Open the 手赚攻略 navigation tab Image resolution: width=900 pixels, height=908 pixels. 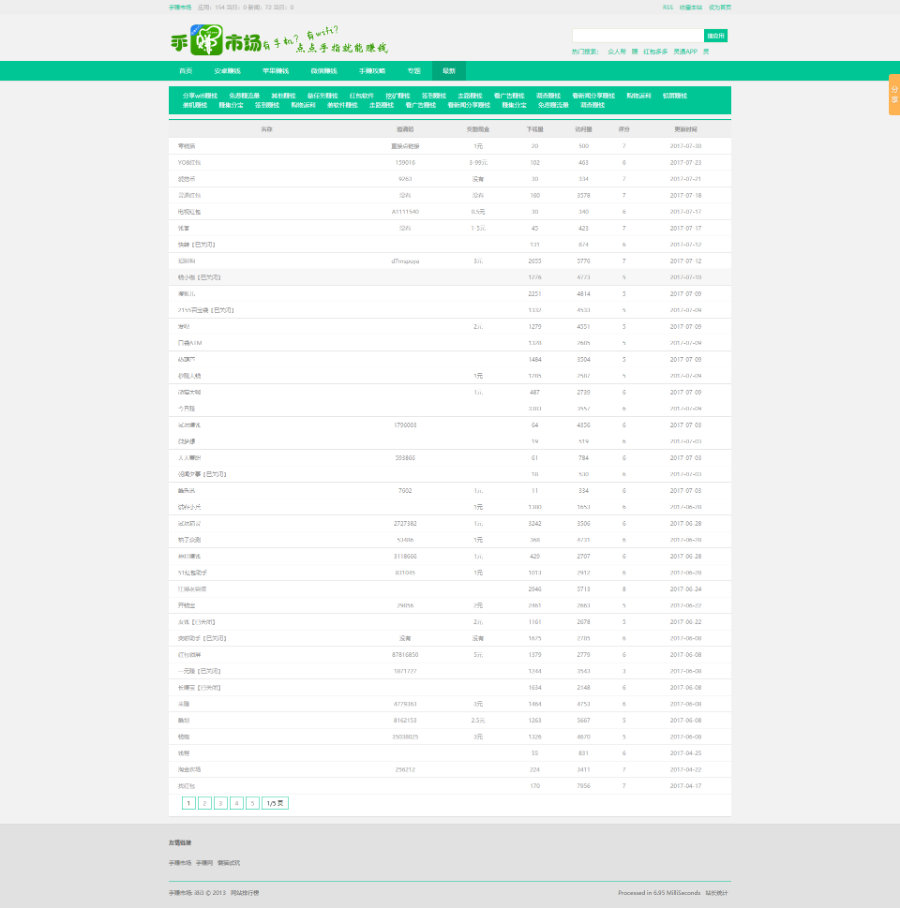tap(372, 71)
